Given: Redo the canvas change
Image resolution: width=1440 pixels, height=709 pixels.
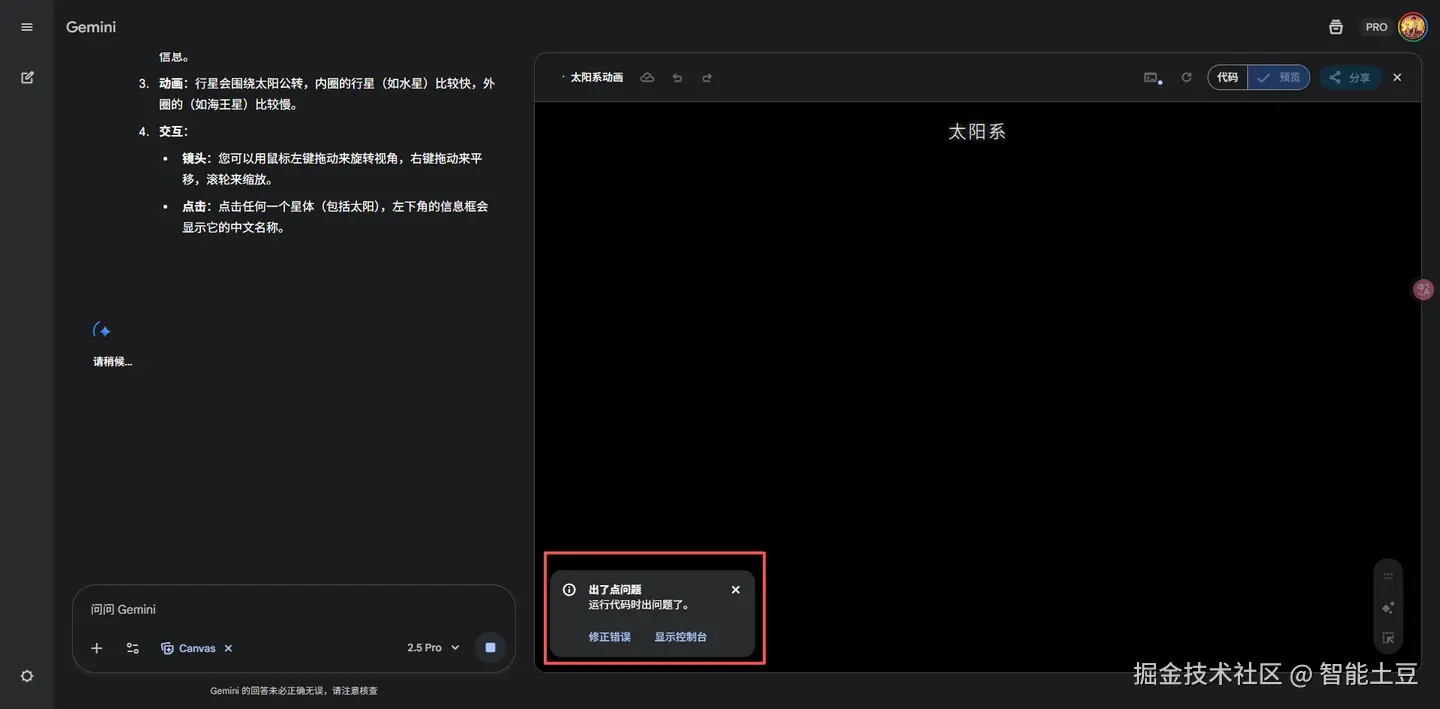Looking at the screenshot, I should point(707,77).
